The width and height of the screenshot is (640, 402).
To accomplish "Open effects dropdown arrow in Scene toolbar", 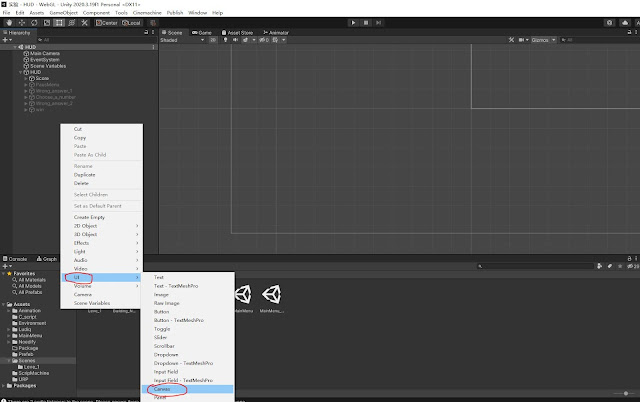I will coord(254,40).
